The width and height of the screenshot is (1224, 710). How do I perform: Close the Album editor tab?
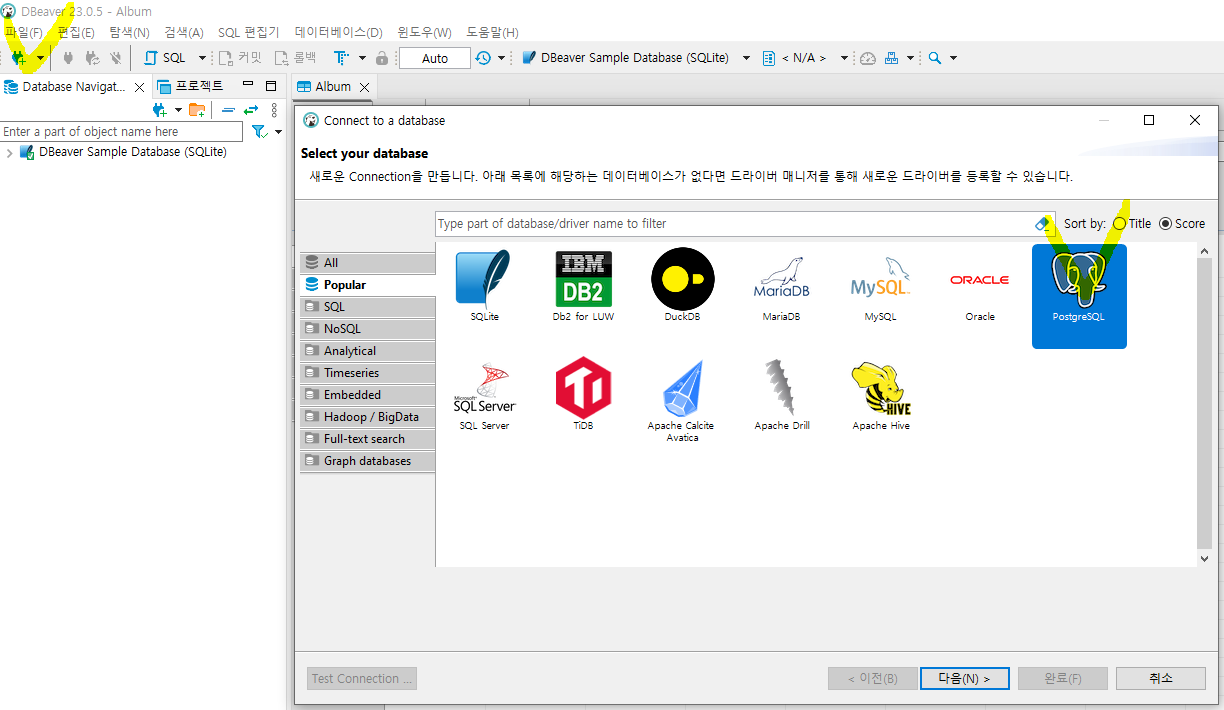click(365, 87)
